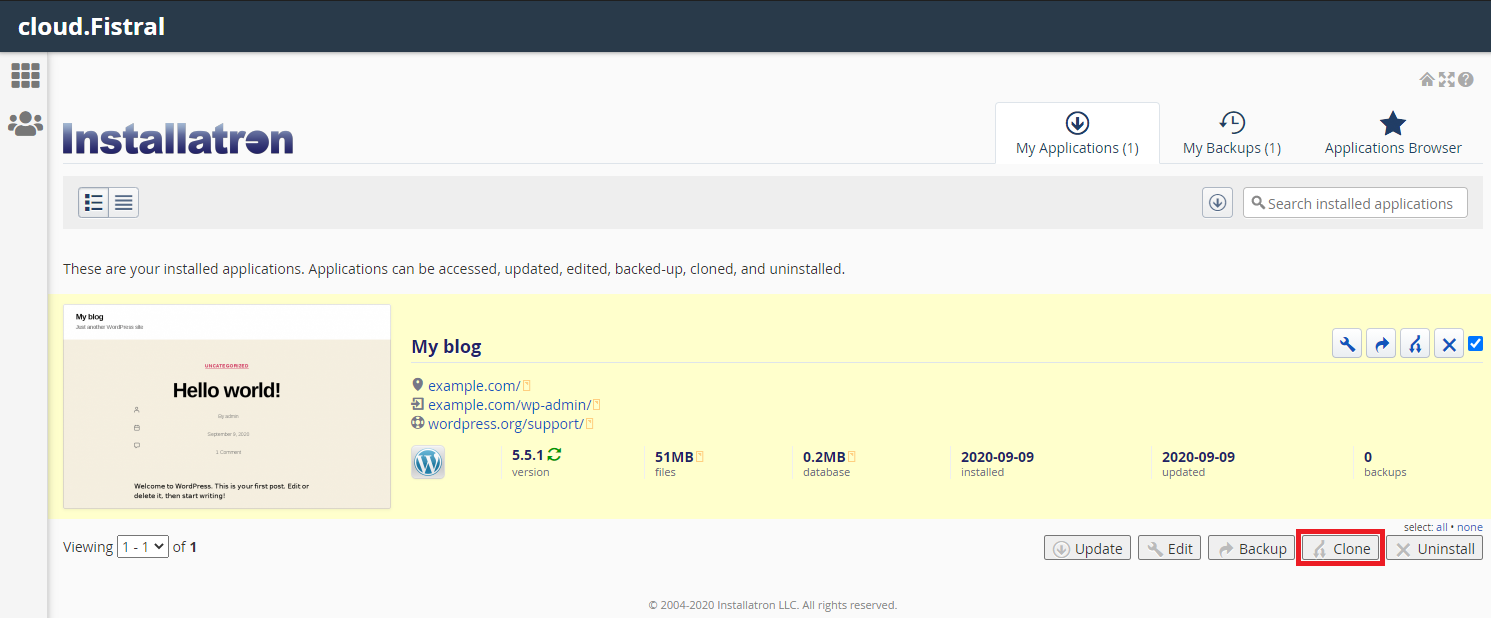Switch to detailed list view
The width and height of the screenshot is (1491, 618).
pyautogui.click(x=94, y=203)
